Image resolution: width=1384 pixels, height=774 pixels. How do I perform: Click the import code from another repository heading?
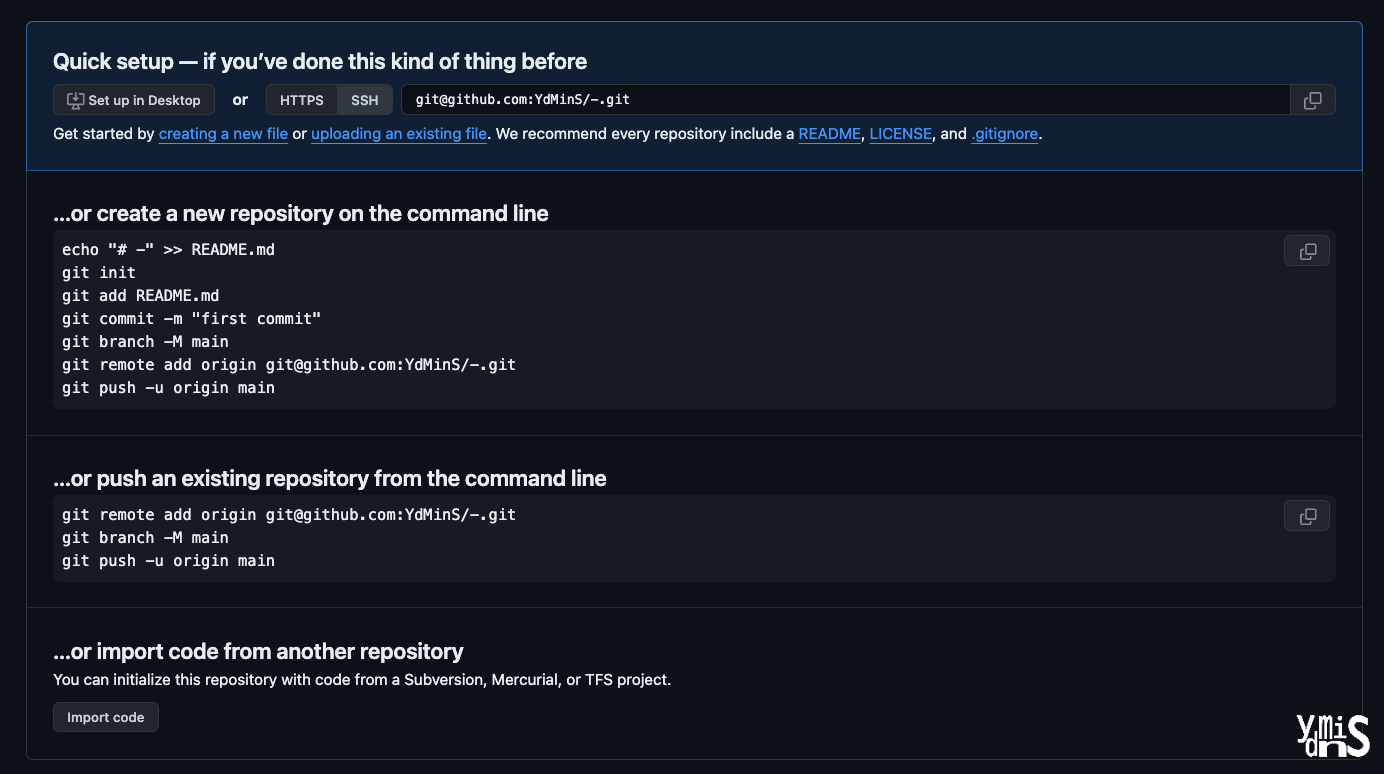coord(258,651)
